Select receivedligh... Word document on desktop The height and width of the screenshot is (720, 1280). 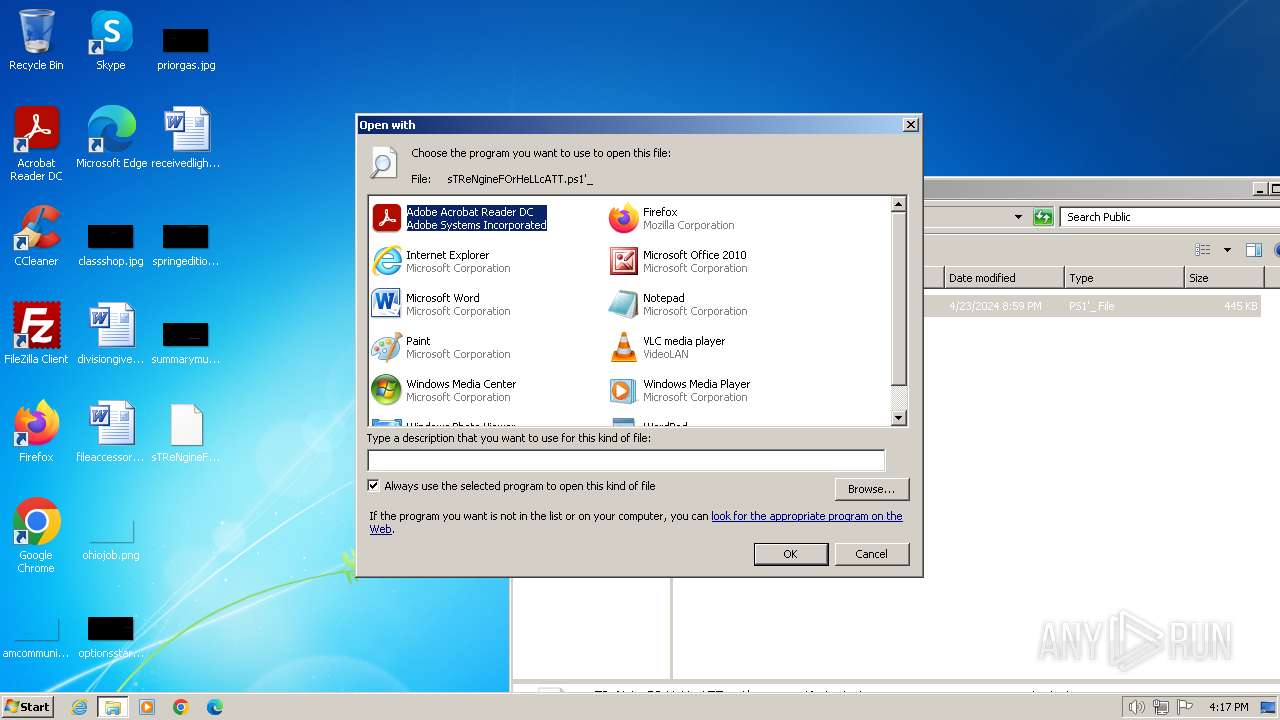[186, 138]
